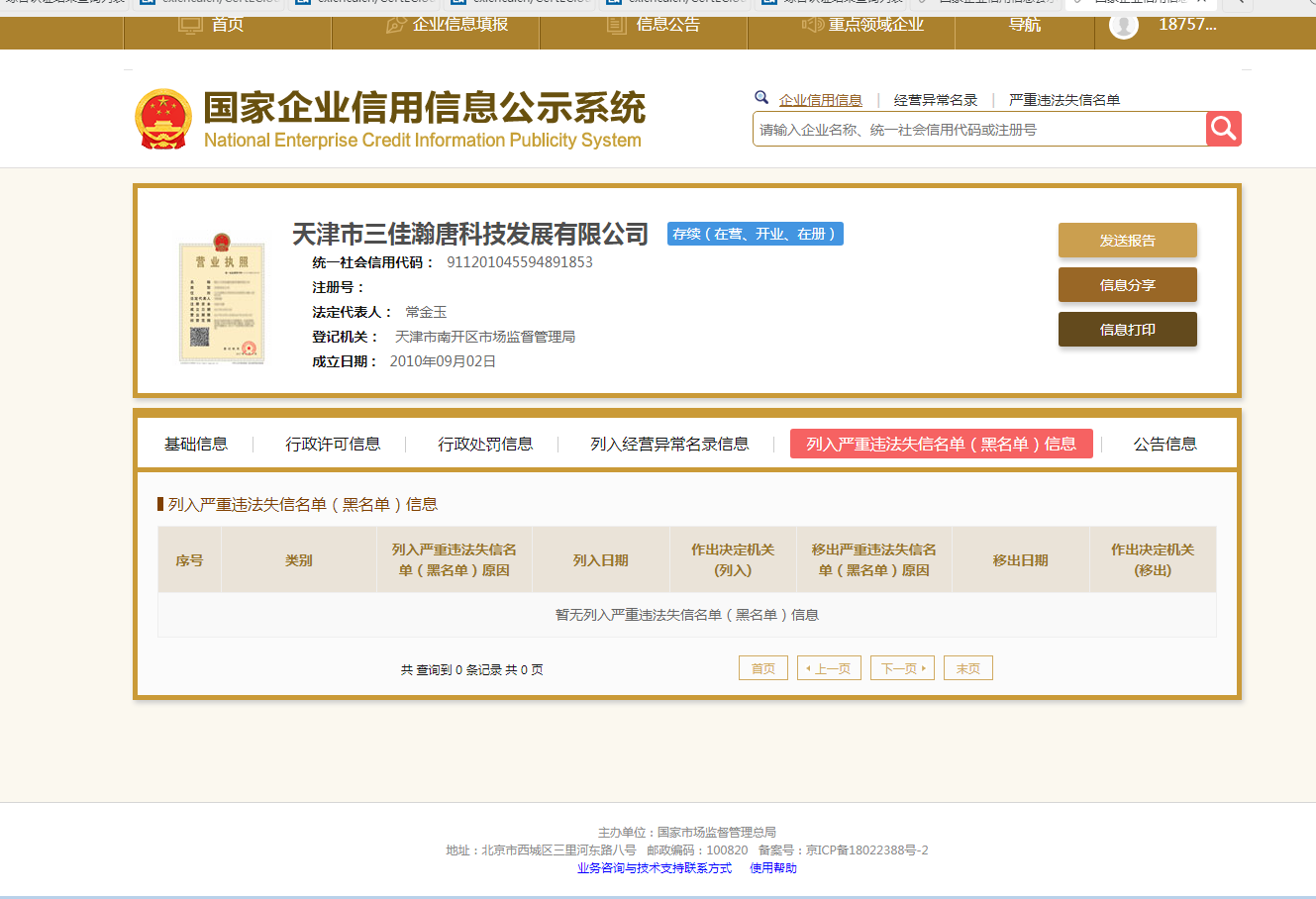This screenshot has width=1316, height=899.
Task: Switch to the 行政处罚信息 tab
Action: [x=486, y=444]
